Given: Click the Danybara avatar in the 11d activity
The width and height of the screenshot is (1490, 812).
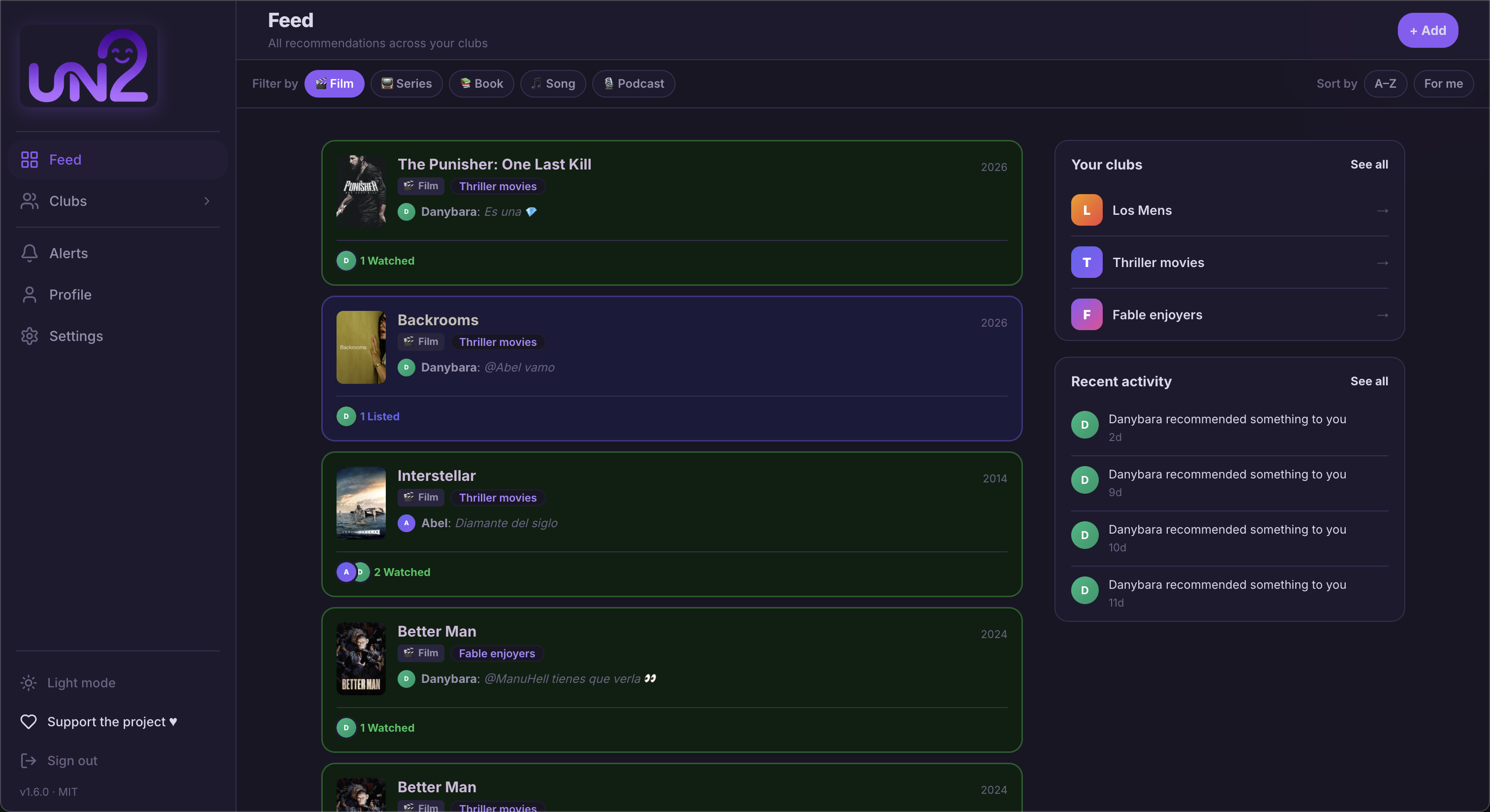Looking at the screenshot, I should pyautogui.click(x=1084, y=590).
